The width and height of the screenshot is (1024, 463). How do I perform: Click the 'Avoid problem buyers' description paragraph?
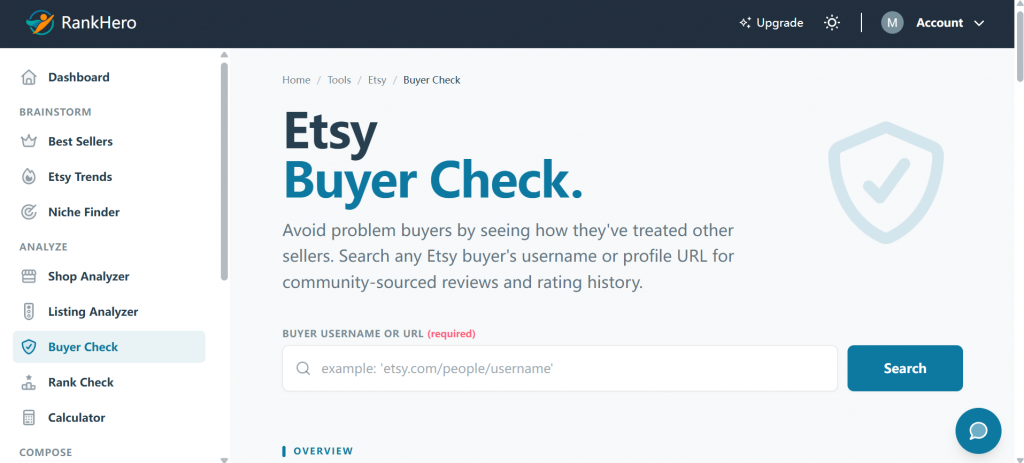pos(508,257)
